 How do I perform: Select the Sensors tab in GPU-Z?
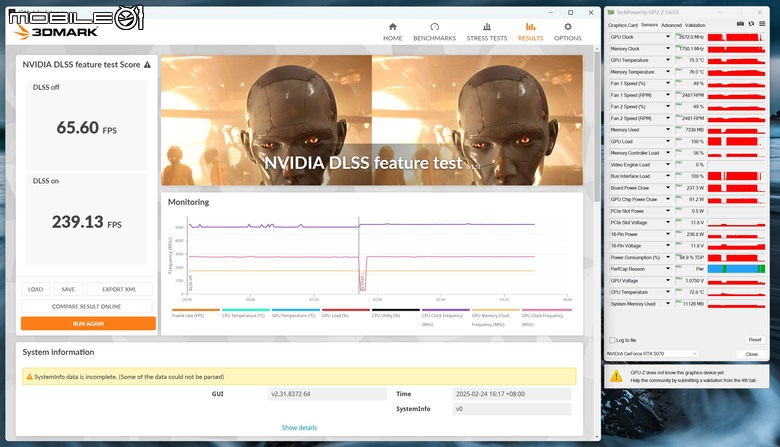(649, 25)
